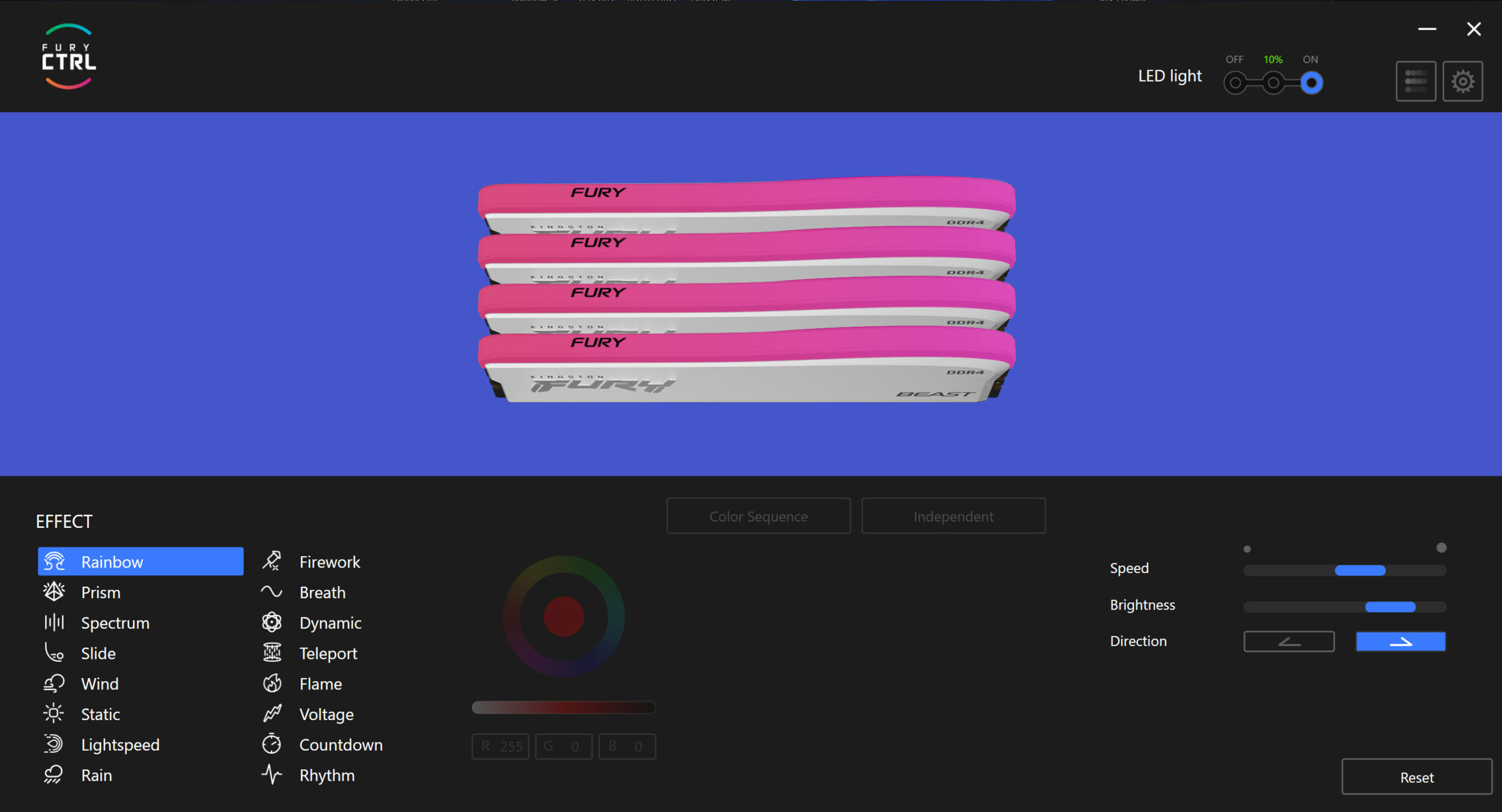Screen dimensions: 1502x812
Task: Click the G value input field
Action: click(x=564, y=747)
